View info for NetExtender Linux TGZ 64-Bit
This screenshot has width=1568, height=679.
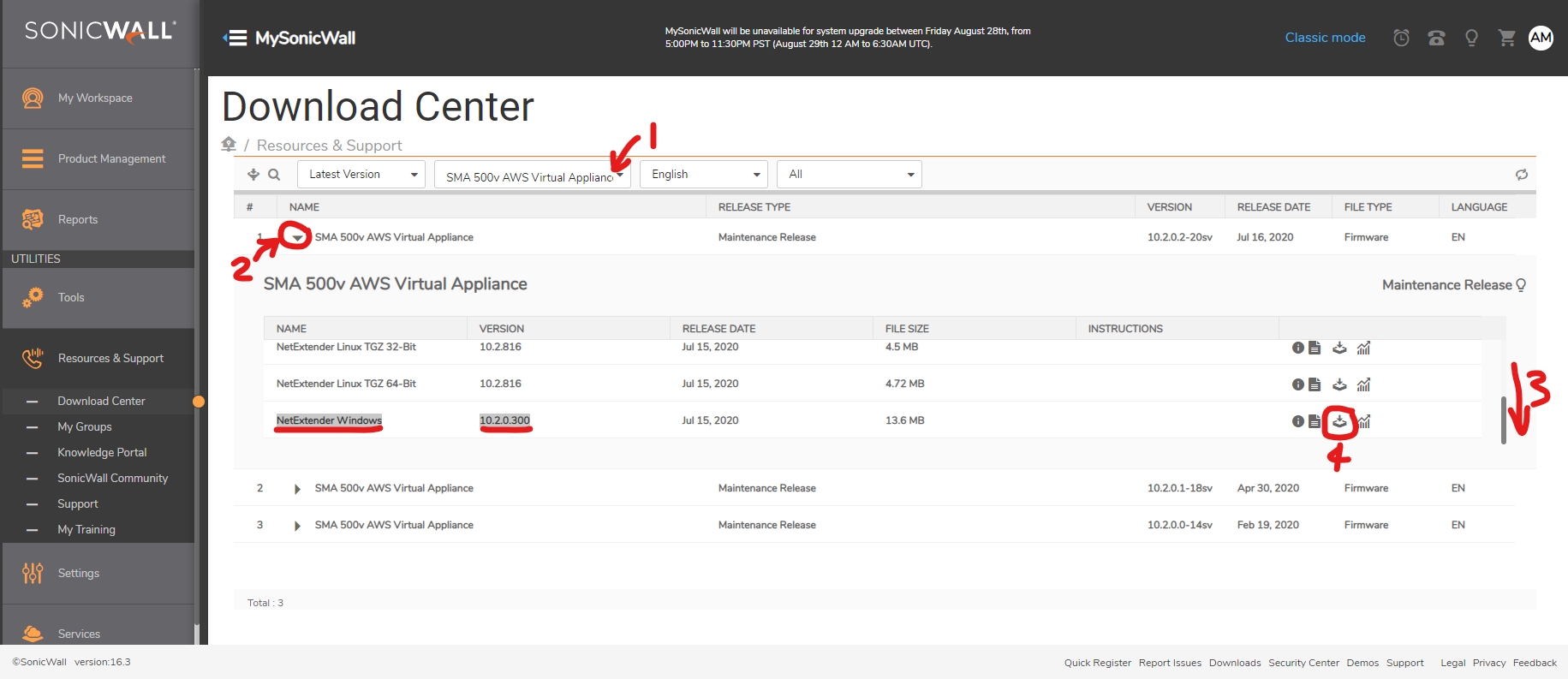pyautogui.click(x=1297, y=384)
